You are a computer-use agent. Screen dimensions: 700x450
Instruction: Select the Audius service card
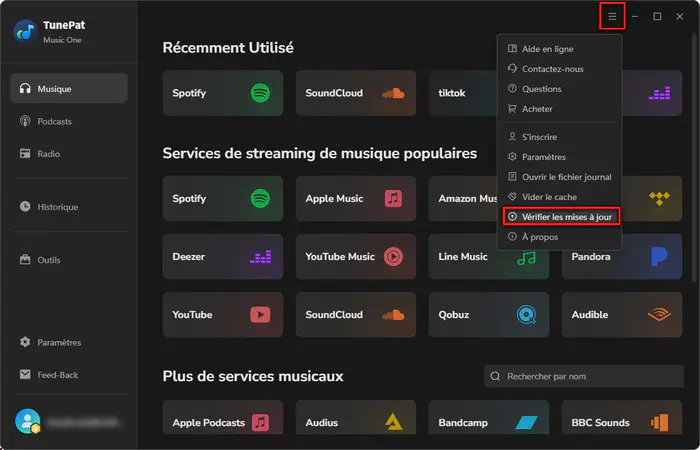[356, 417]
